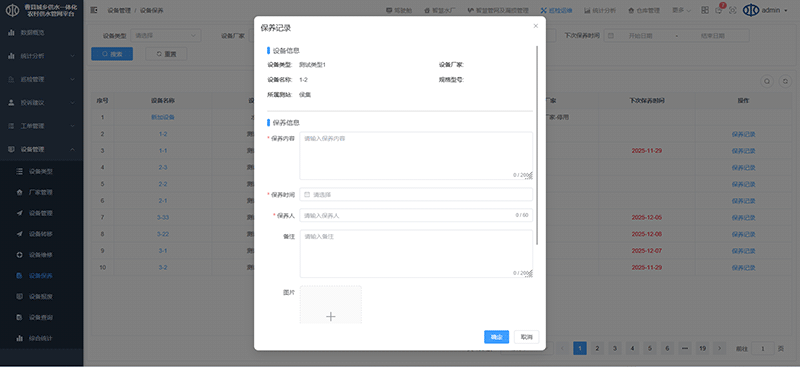
Task: Click the 设备维修 circle icon in sidebar
Action: [x=19, y=255]
